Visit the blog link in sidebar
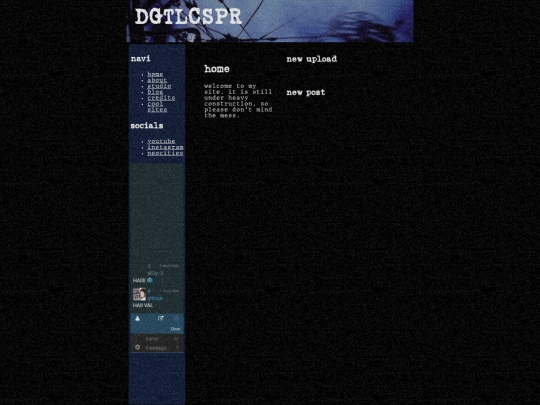The height and width of the screenshot is (405, 540). (155, 92)
